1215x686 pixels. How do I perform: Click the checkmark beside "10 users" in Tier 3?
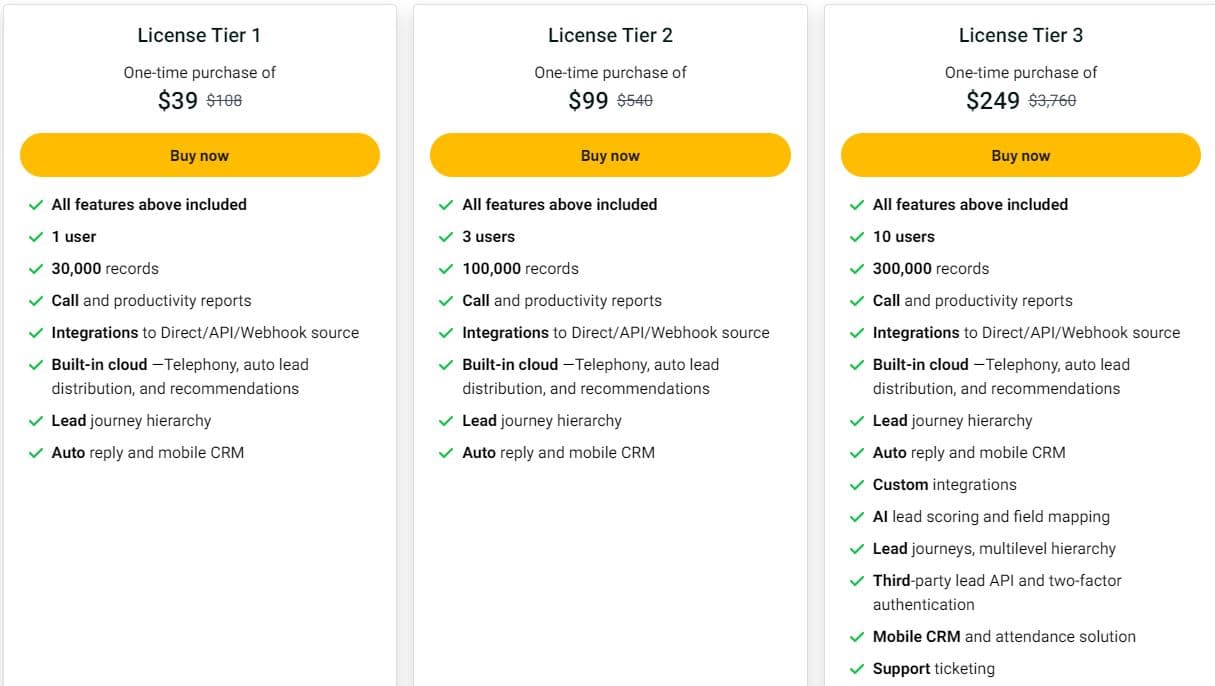(x=857, y=236)
